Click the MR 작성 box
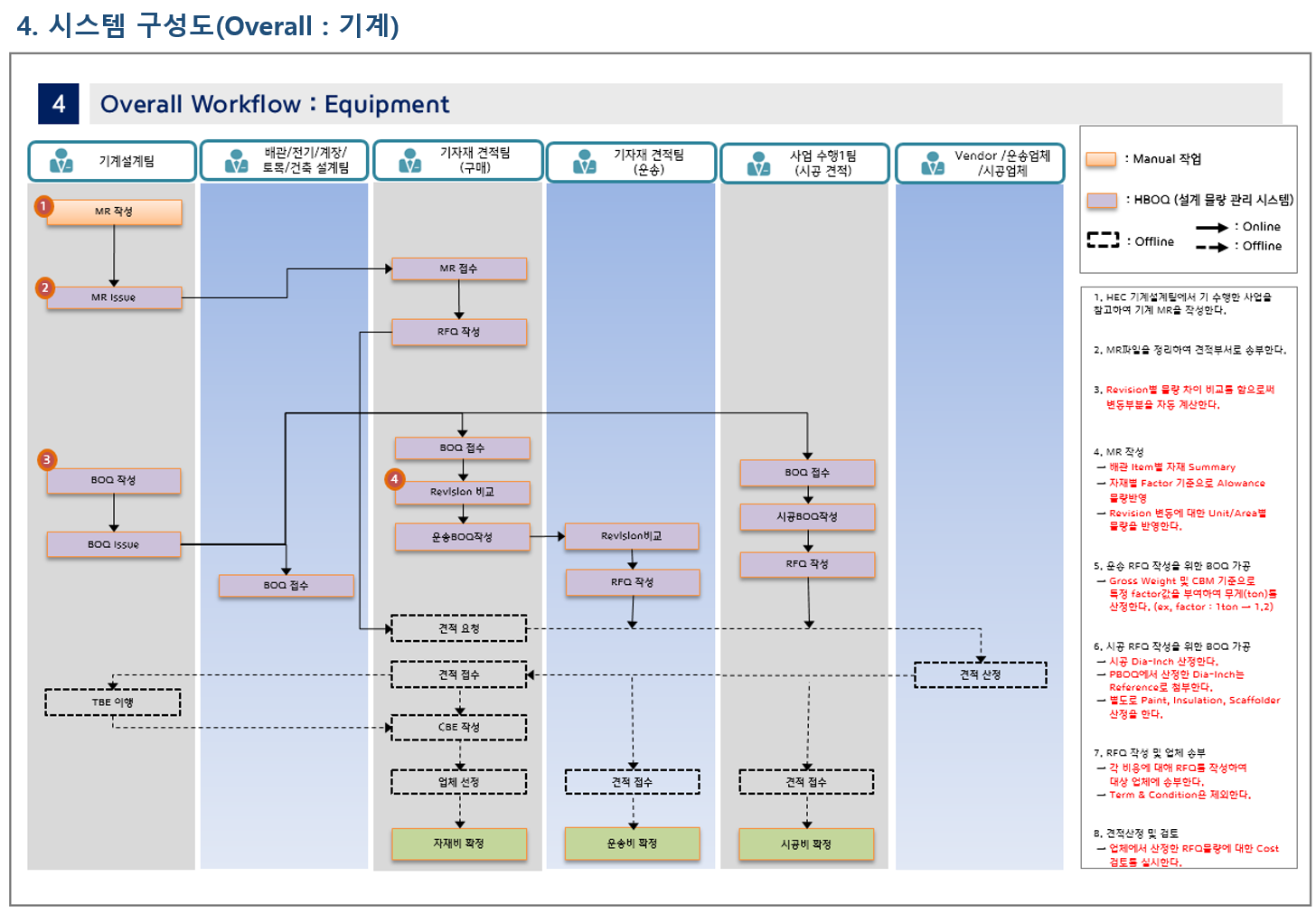This screenshot has height=914, width=1316. [x=114, y=212]
